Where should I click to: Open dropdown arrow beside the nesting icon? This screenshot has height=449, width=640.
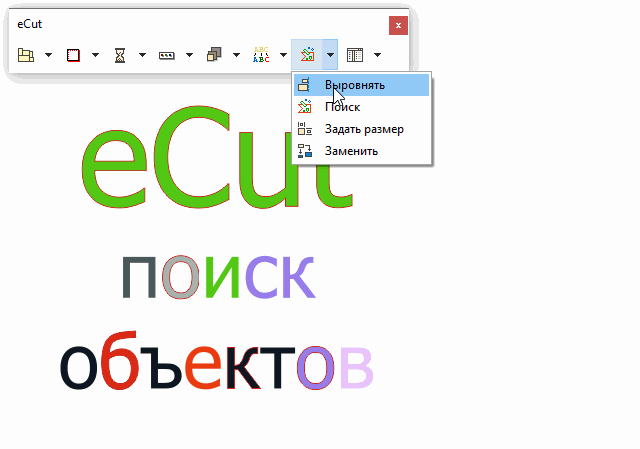(x=48, y=55)
